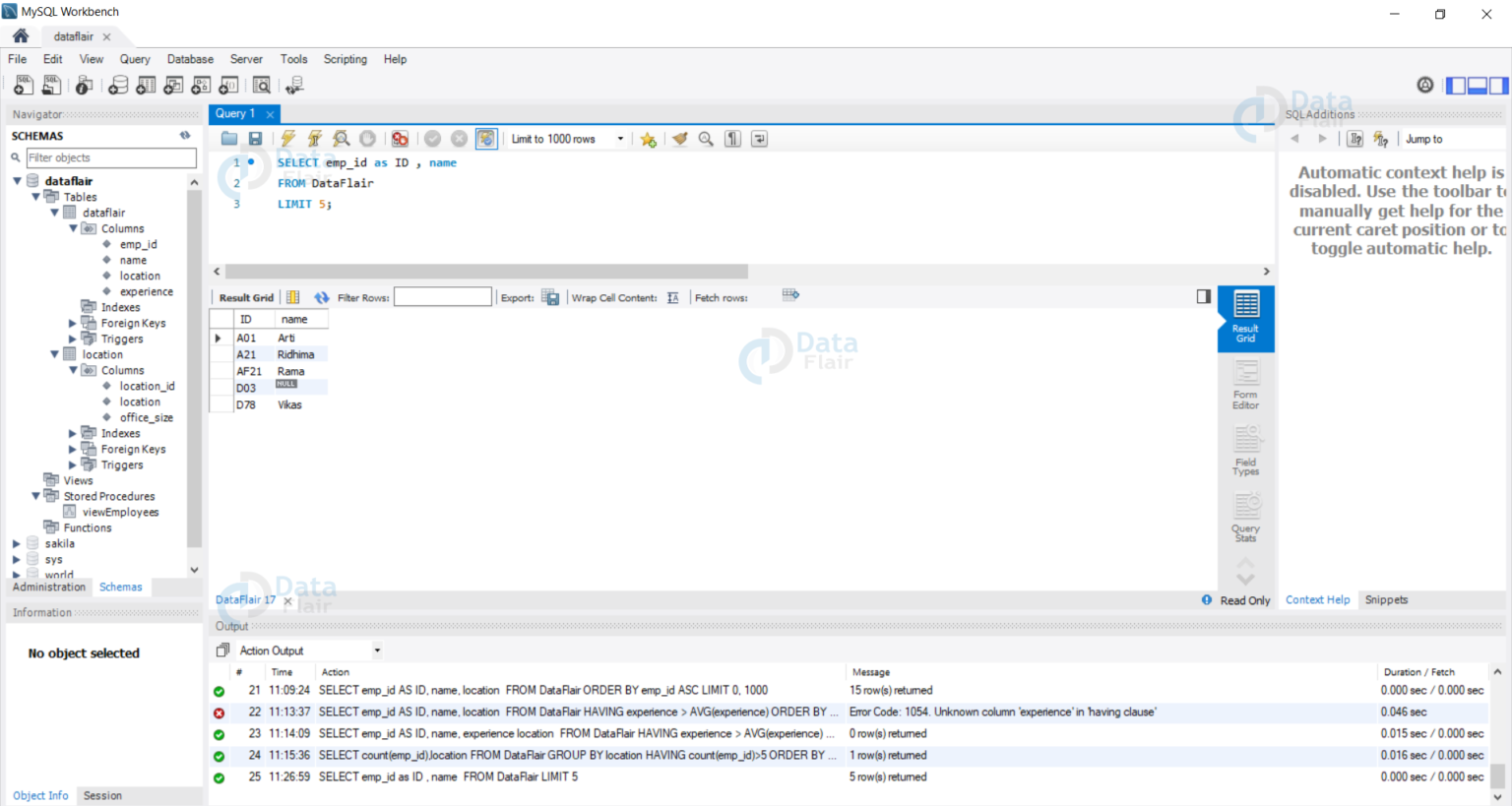The image size is (1512, 806).
Task: Create a new table icon
Action: coord(146,86)
